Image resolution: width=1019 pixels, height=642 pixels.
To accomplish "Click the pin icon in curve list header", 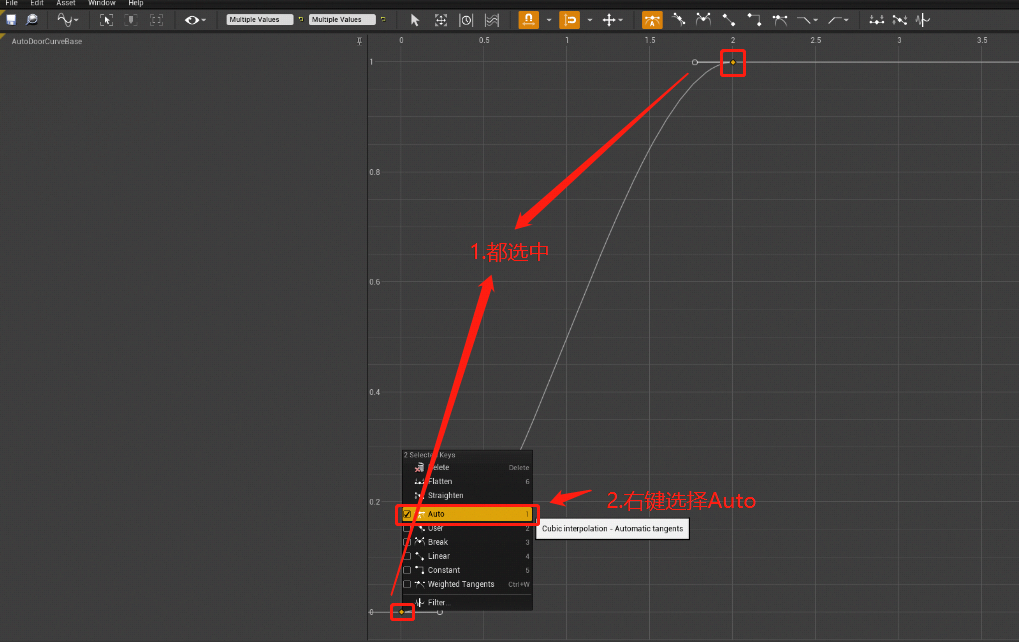I will point(359,41).
